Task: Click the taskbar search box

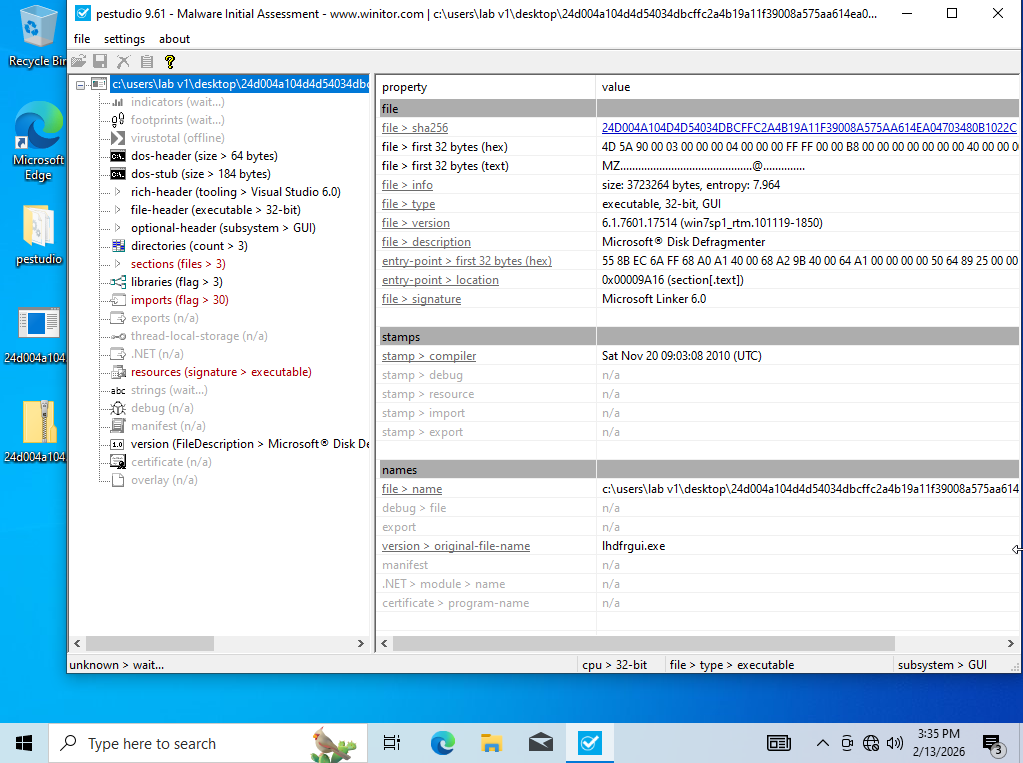Action: click(x=208, y=743)
